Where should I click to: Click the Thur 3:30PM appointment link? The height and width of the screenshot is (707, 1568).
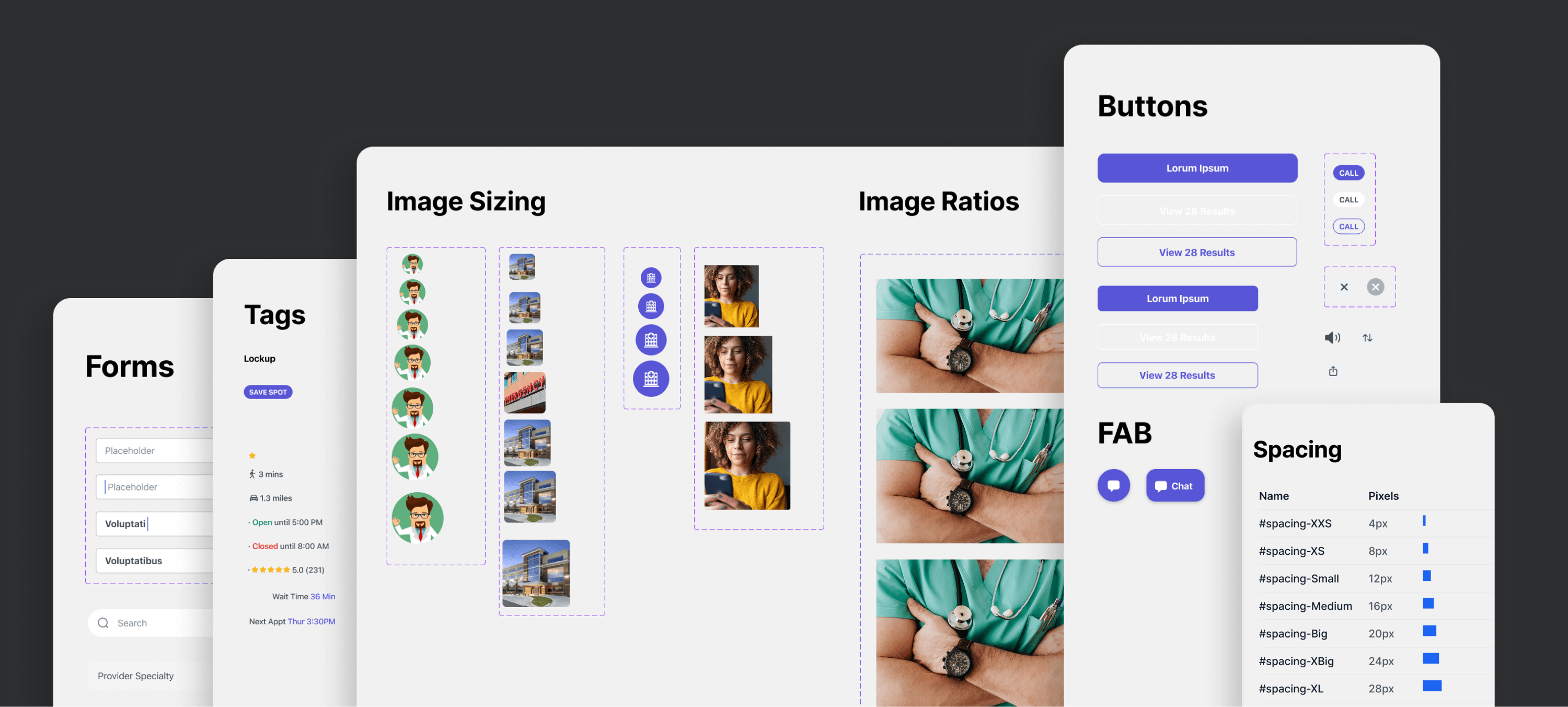click(311, 622)
